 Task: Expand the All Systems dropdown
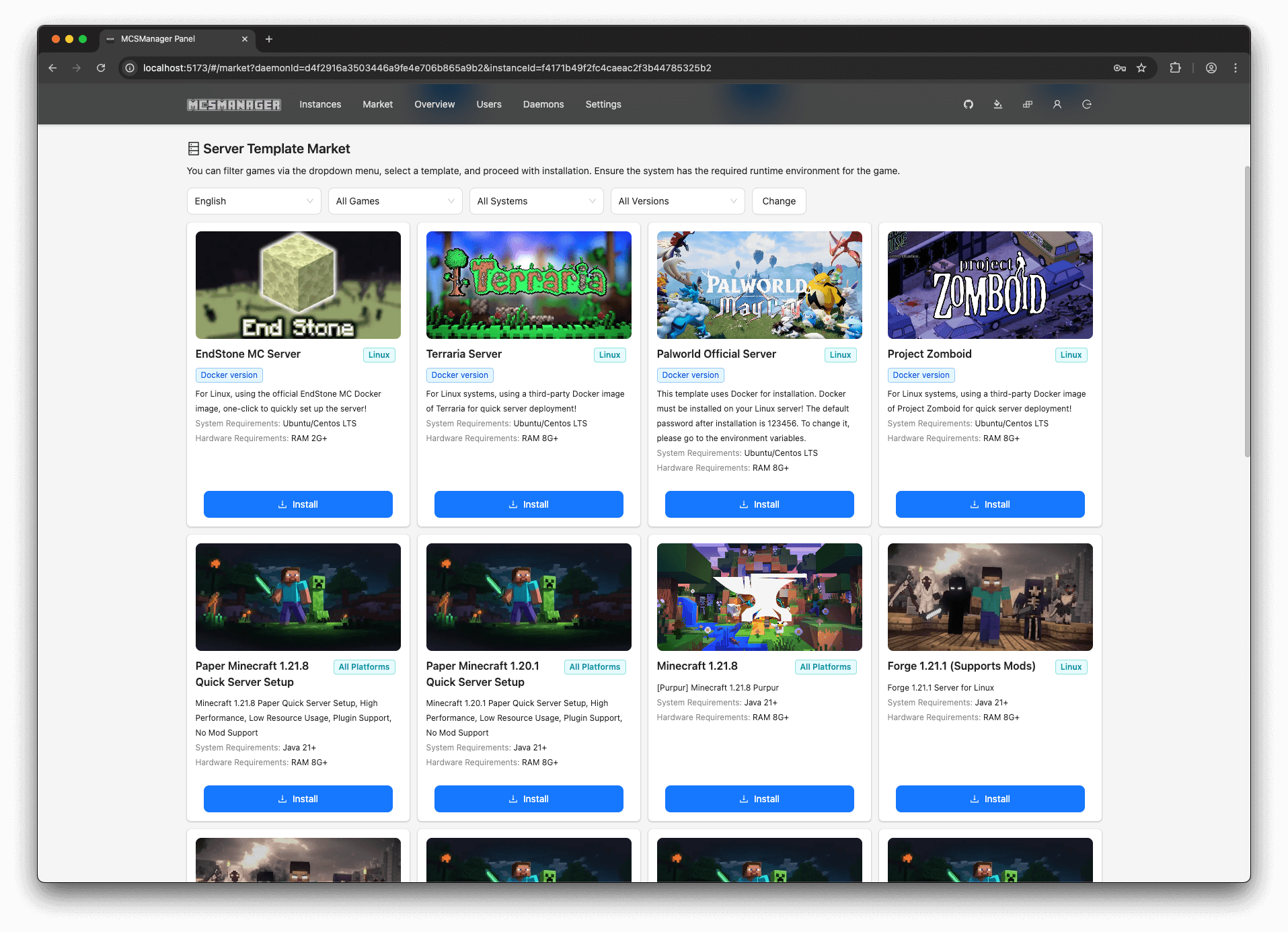(x=536, y=201)
